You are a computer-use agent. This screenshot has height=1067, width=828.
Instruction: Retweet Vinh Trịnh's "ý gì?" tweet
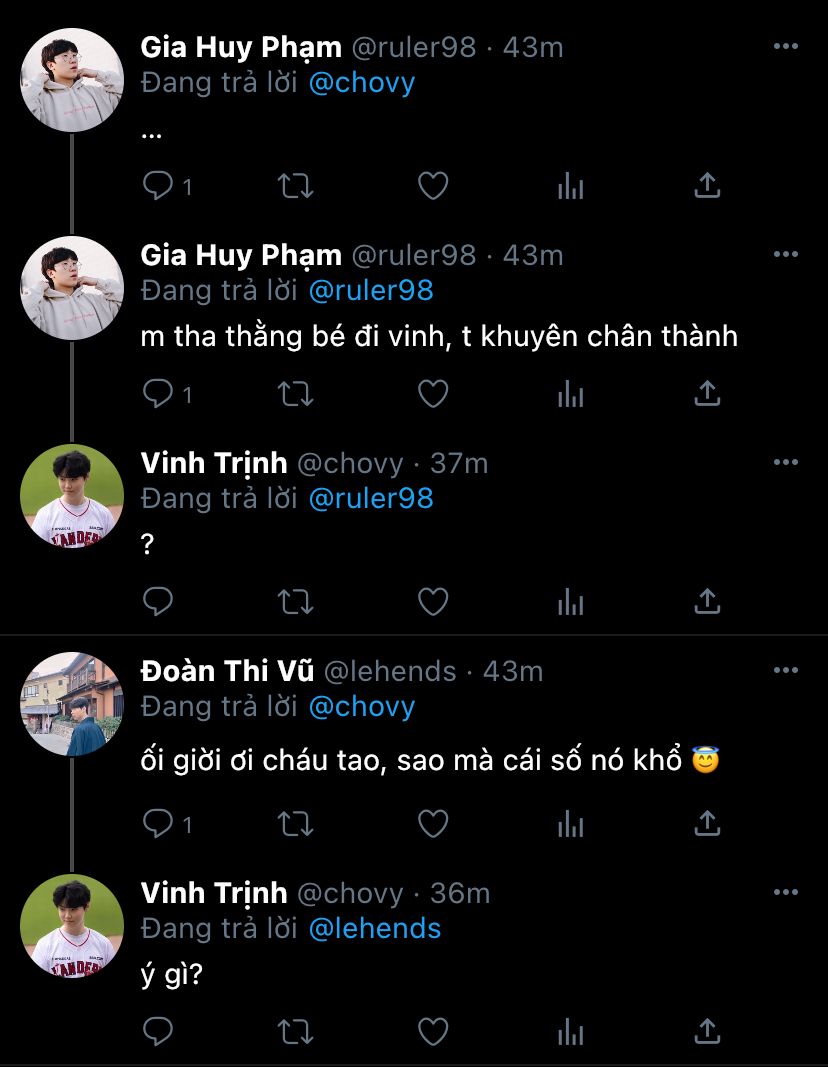[295, 1031]
